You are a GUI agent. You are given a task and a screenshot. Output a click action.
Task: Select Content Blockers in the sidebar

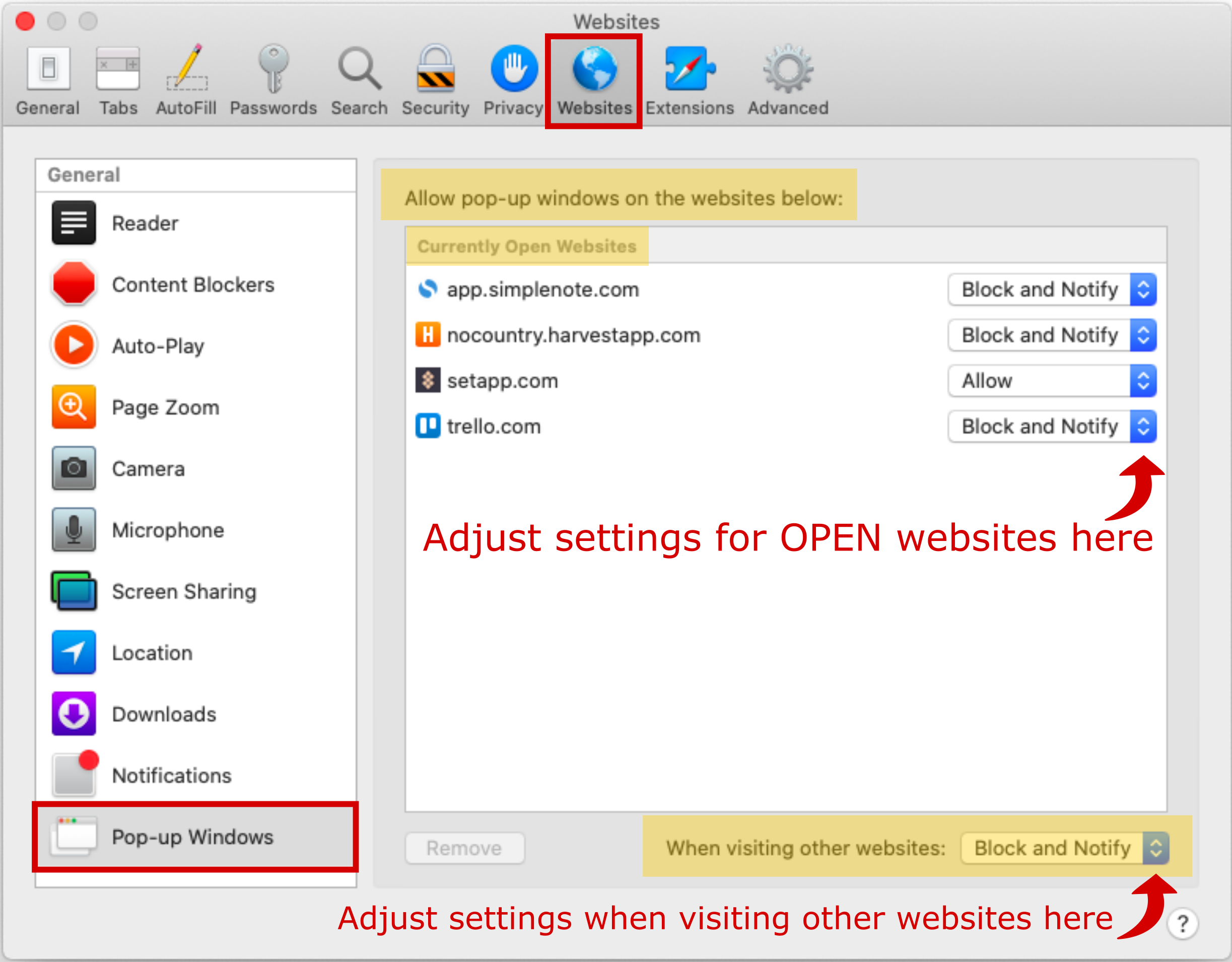pyautogui.click(x=193, y=285)
